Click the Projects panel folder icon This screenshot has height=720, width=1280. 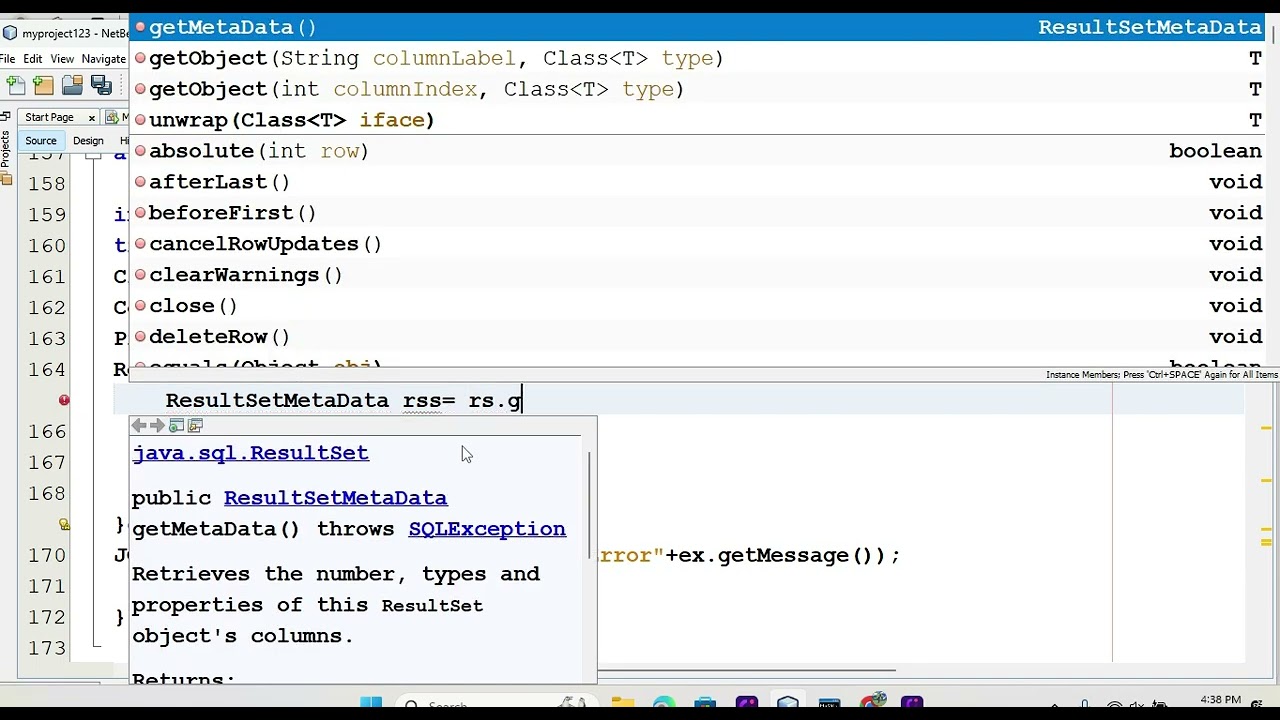[x=6, y=180]
